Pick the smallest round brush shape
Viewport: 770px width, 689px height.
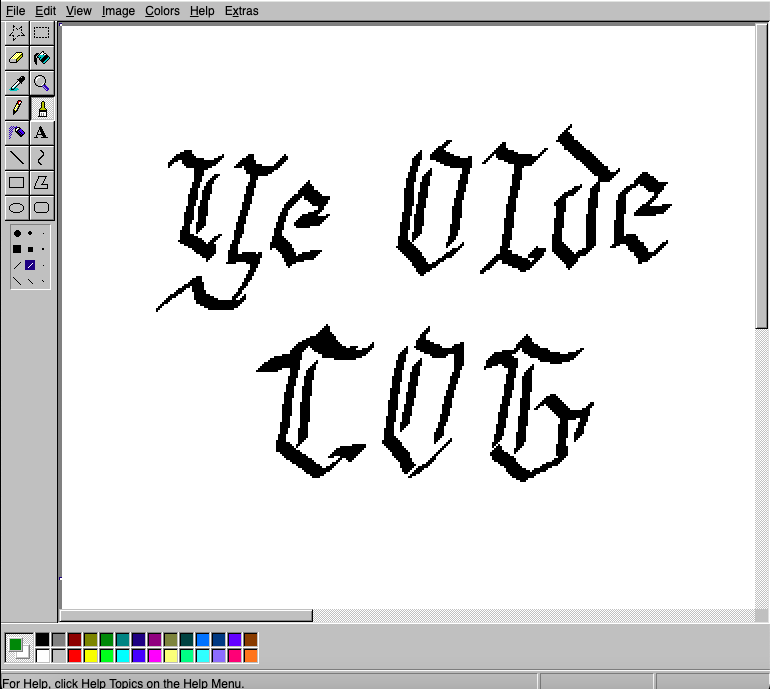pos(43,234)
